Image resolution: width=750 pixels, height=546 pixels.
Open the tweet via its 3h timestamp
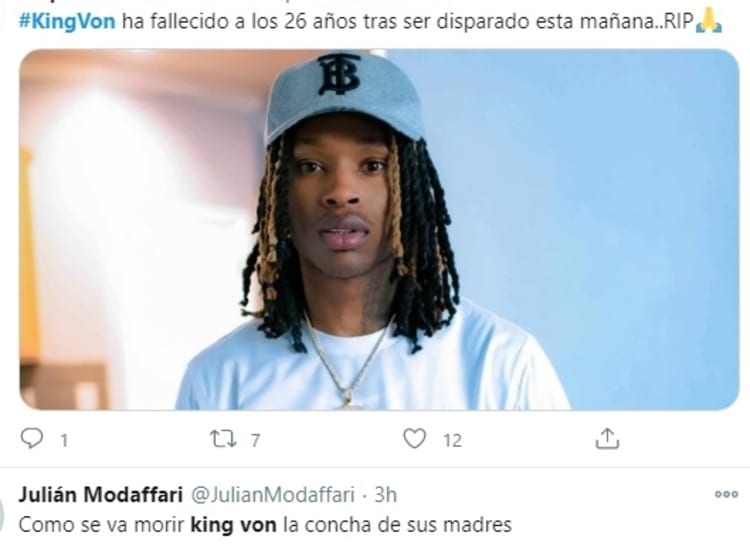[x=386, y=495]
